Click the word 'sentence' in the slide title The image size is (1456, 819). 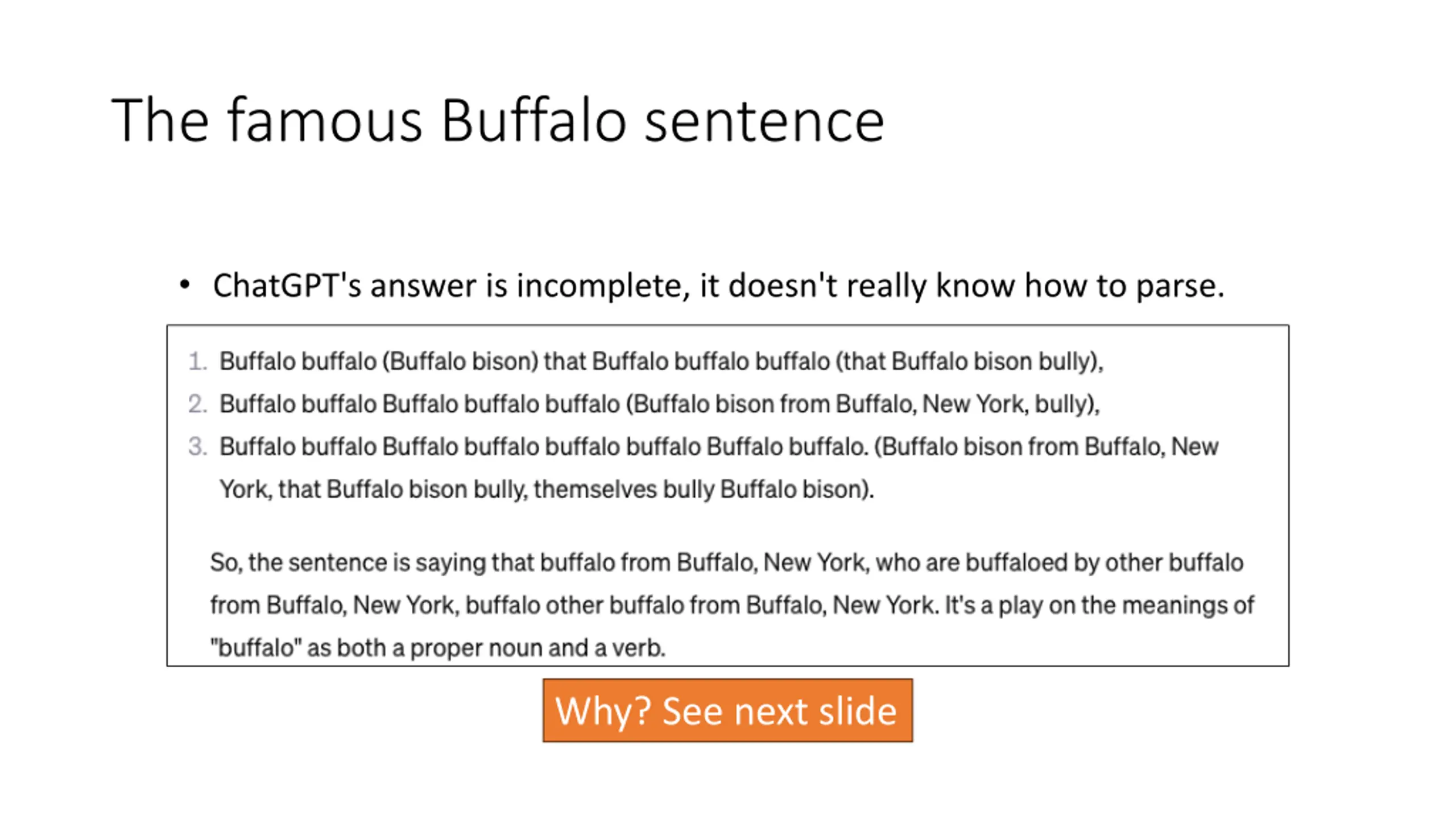coord(764,121)
